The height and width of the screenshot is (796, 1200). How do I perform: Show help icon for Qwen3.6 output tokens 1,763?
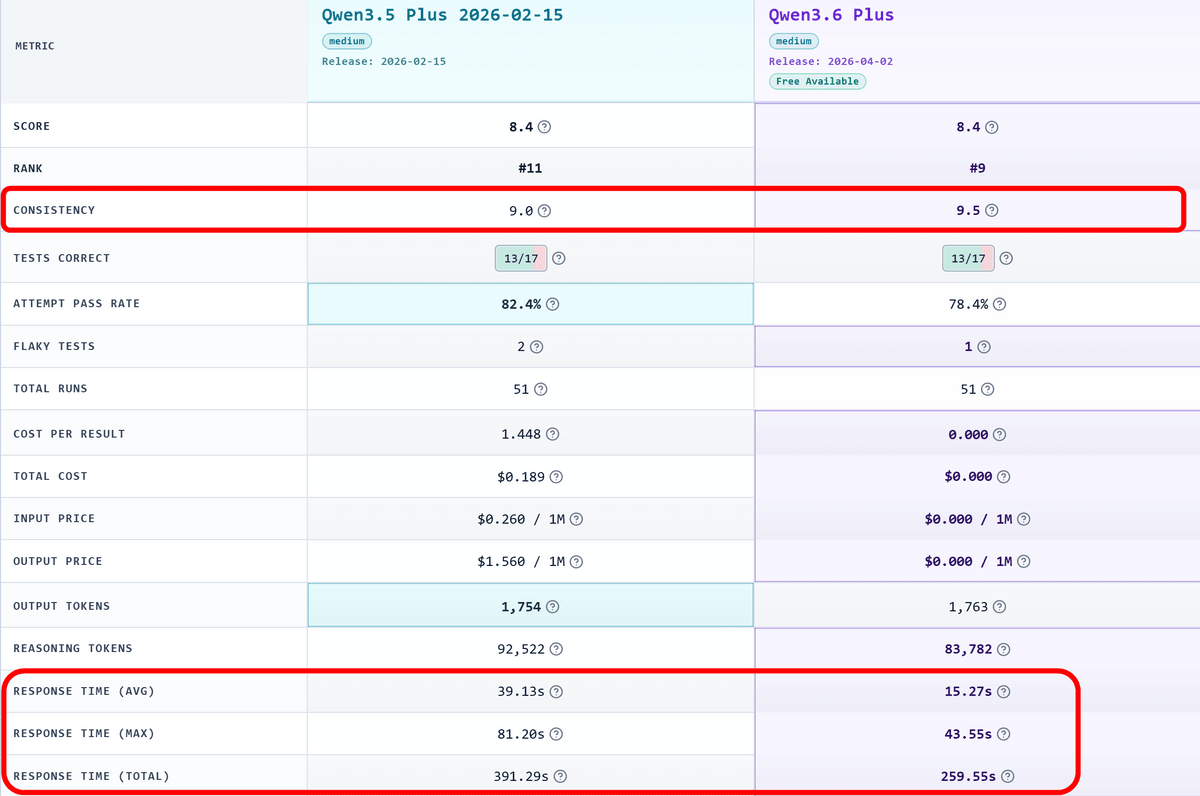coord(1000,606)
